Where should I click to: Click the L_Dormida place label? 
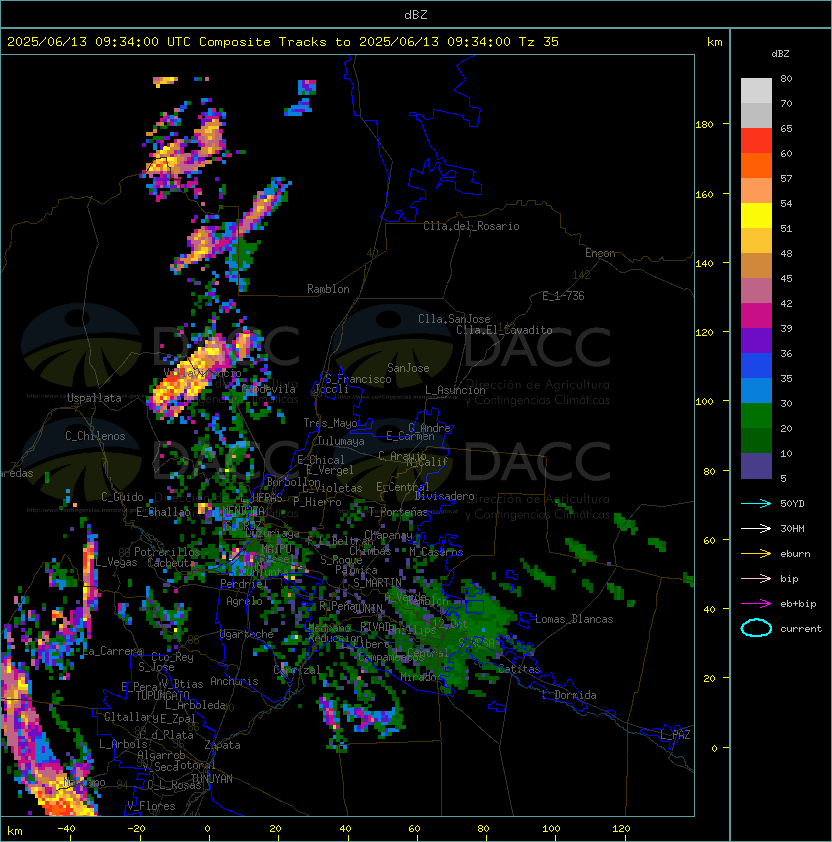[x=569, y=695]
